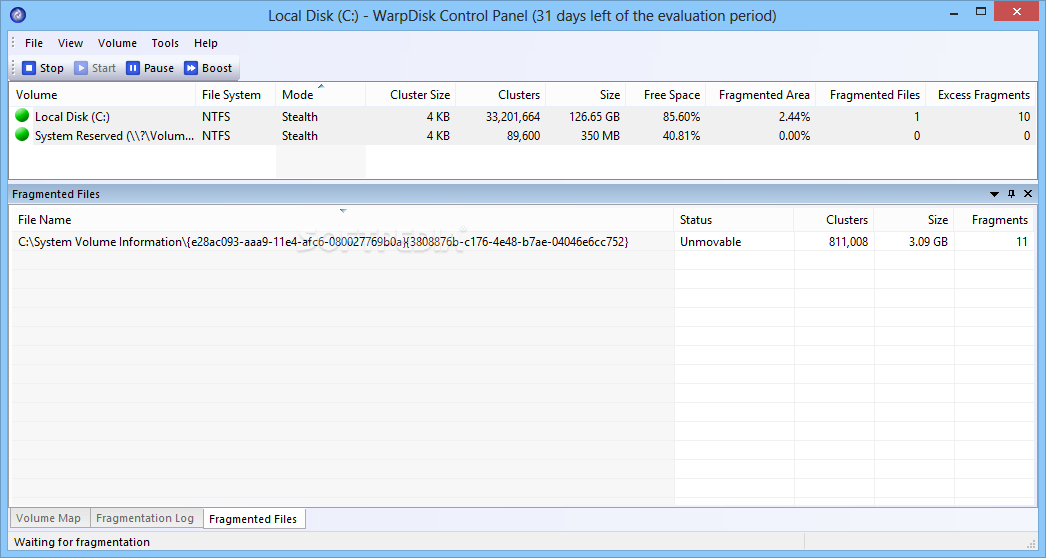Image resolution: width=1046 pixels, height=558 pixels.
Task: Sort by the Volume column header
Action: click(x=102, y=95)
